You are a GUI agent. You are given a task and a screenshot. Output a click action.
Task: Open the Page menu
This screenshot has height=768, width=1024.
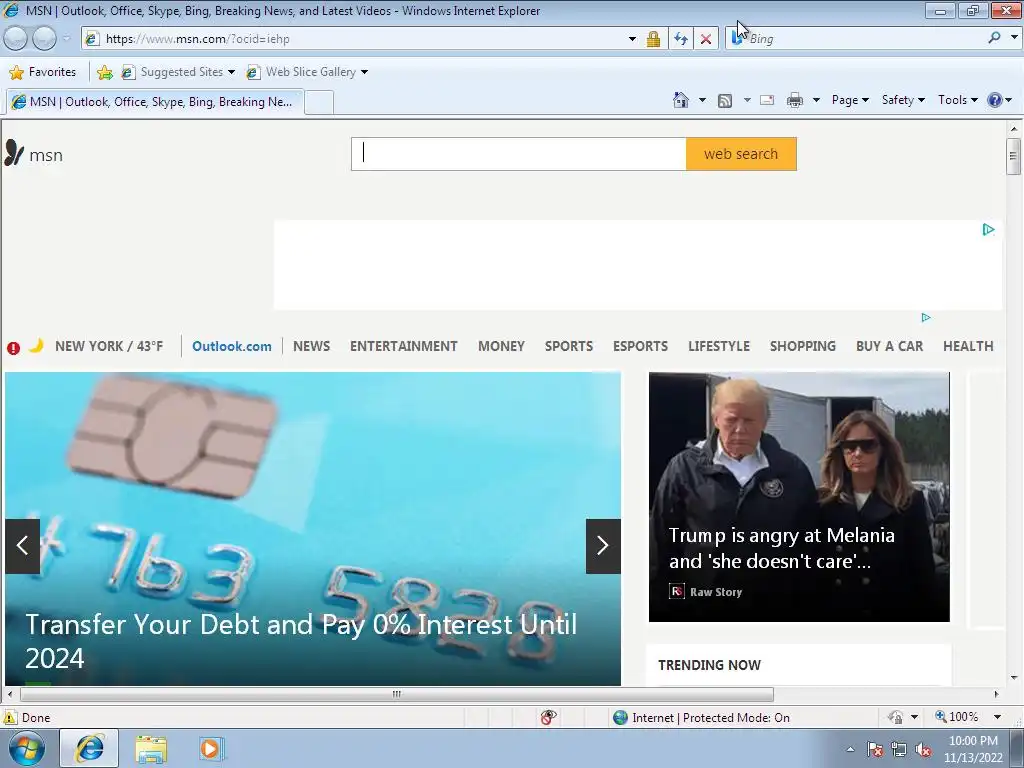click(x=850, y=100)
